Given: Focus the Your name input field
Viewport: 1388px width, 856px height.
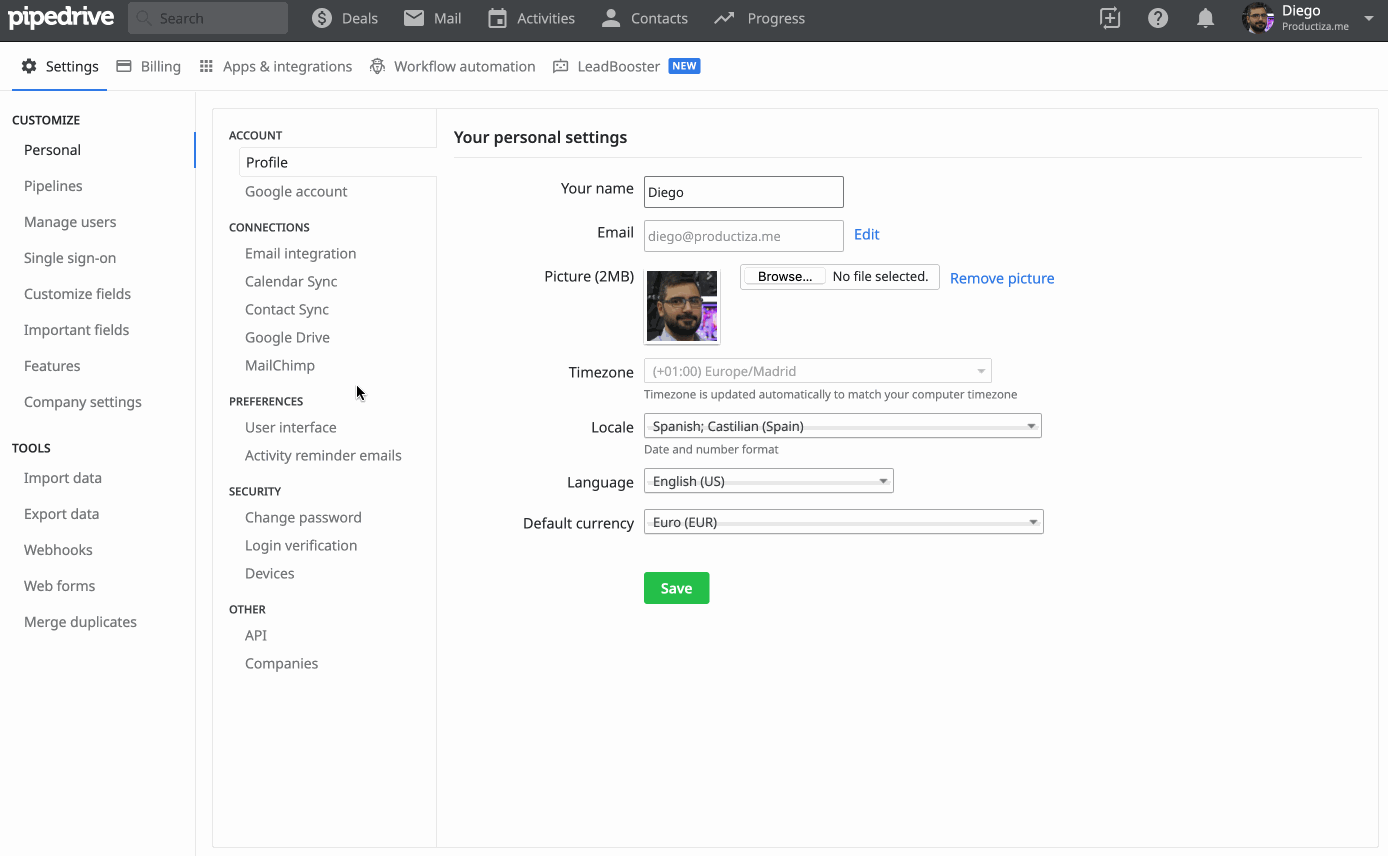Looking at the screenshot, I should pos(743,192).
